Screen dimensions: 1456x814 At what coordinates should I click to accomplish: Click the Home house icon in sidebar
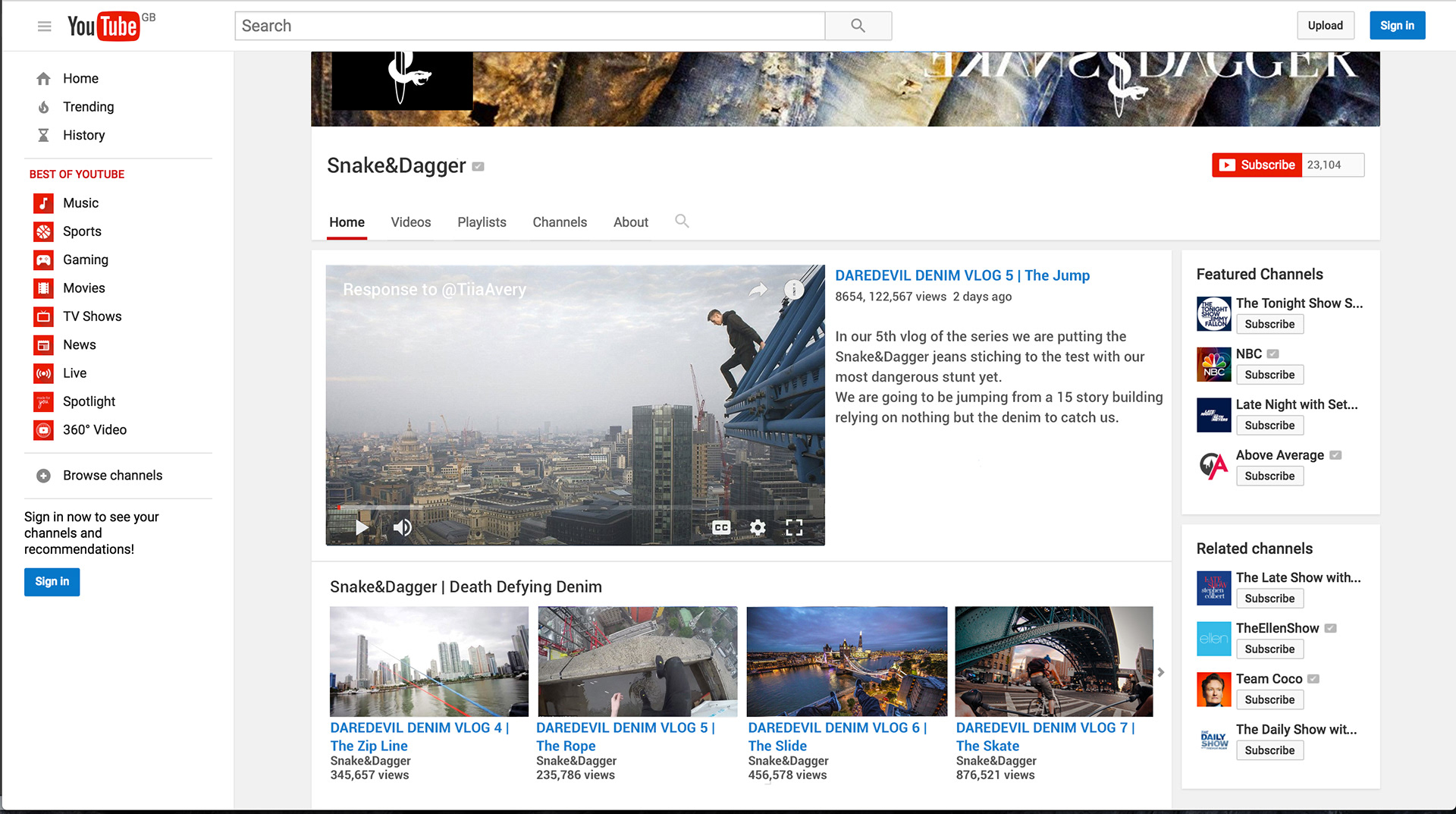pos(43,79)
